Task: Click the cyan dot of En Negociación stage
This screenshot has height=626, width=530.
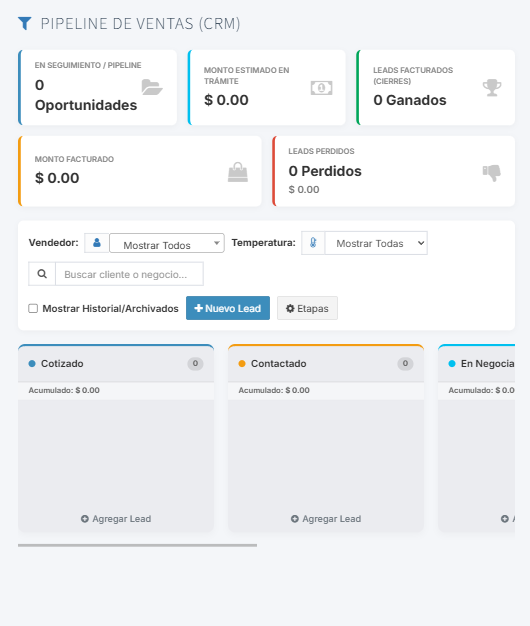Action: coord(452,363)
